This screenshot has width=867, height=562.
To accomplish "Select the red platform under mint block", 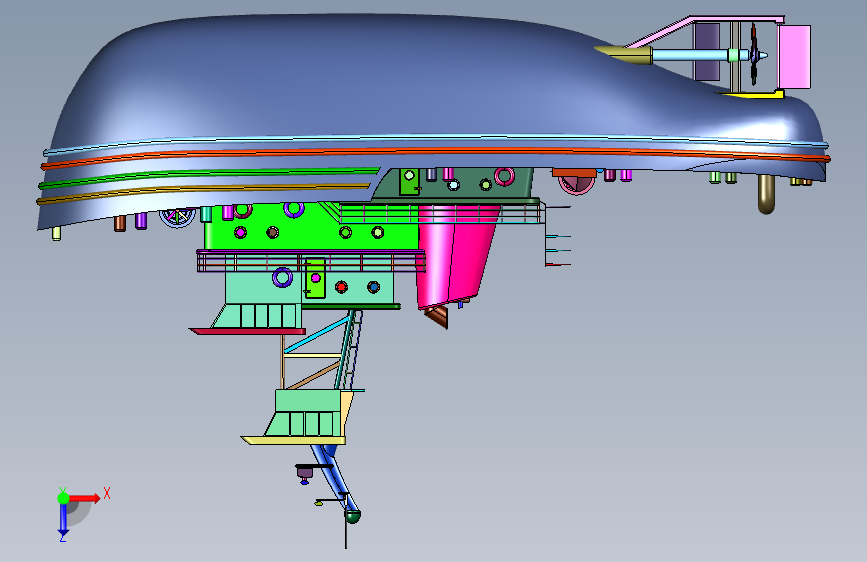I will tap(247, 331).
